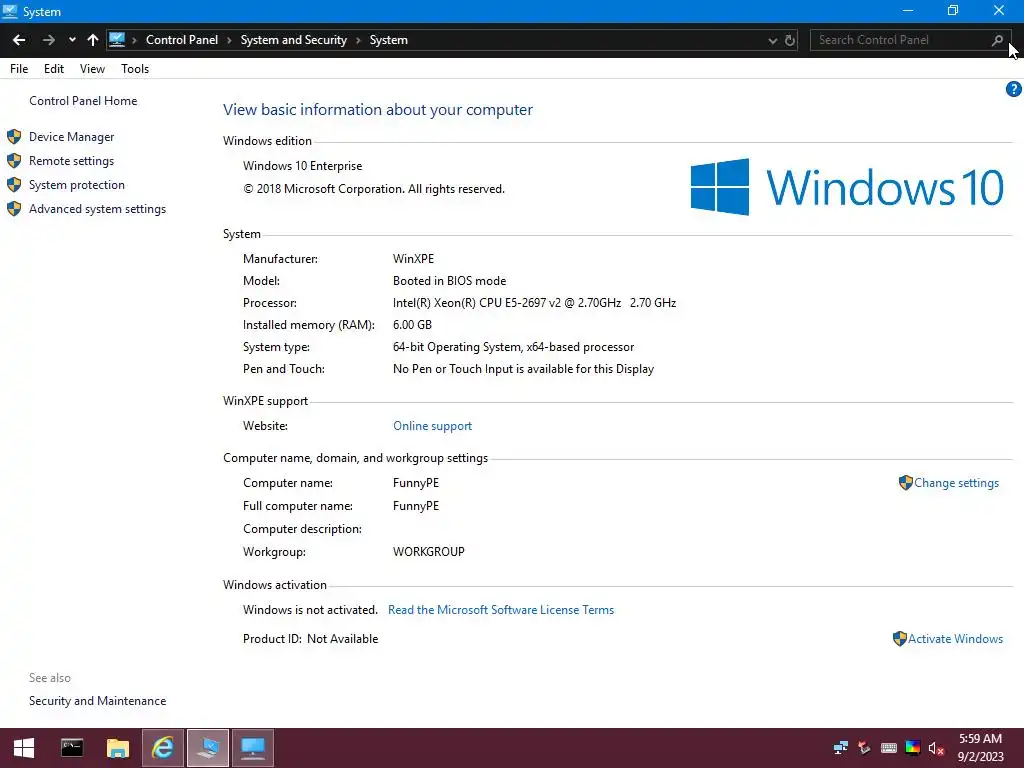Click the active System taskbar button
Image resolution: width=1024 pixels, height=768 pixels.
click(208, 748)
